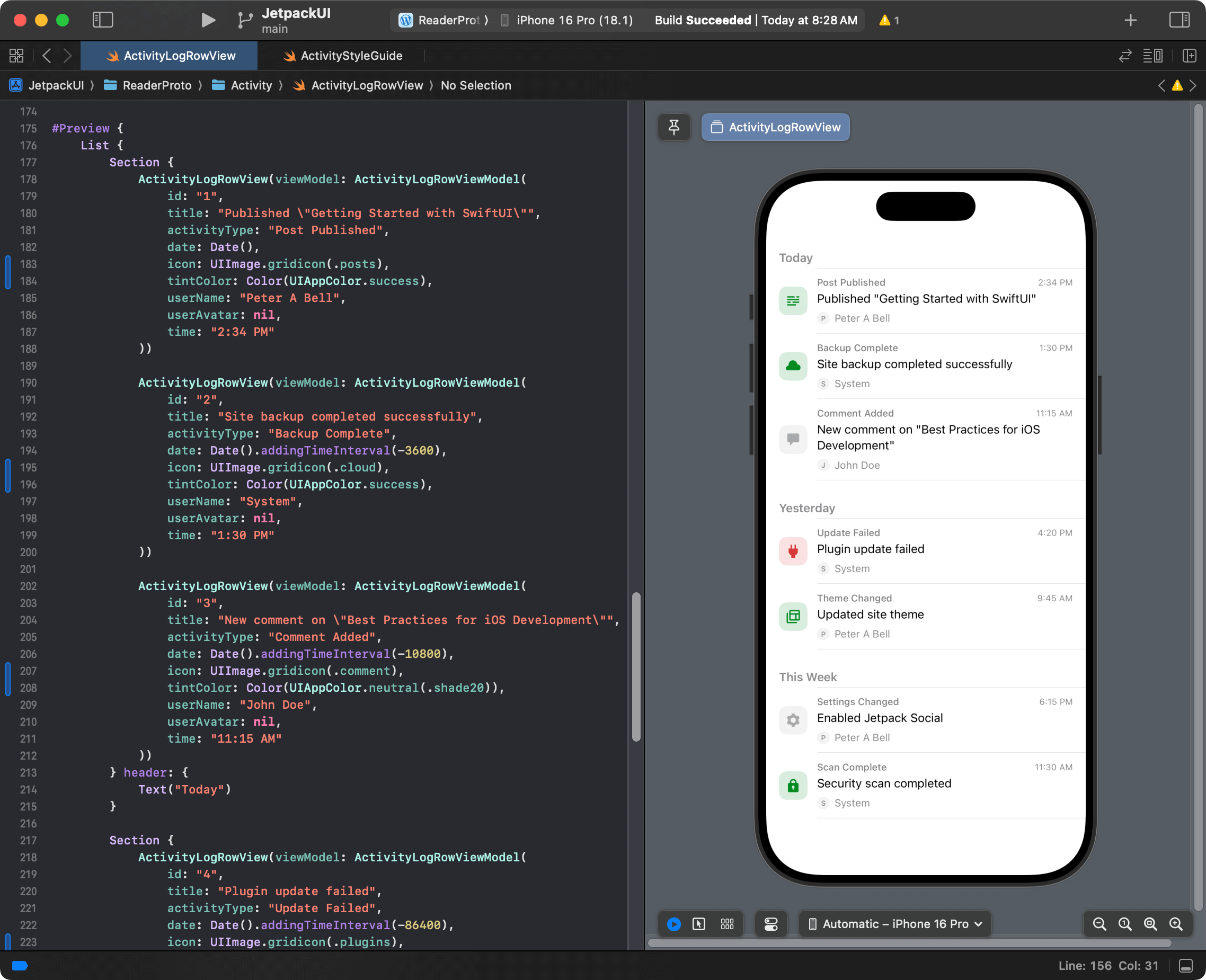Zoom preview to actual size
Viewport: 1206px width, 980px height.
click(x=1125, y=924)
